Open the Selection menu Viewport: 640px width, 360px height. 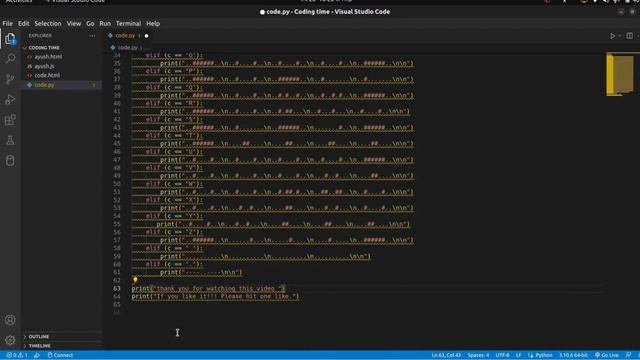48,24
